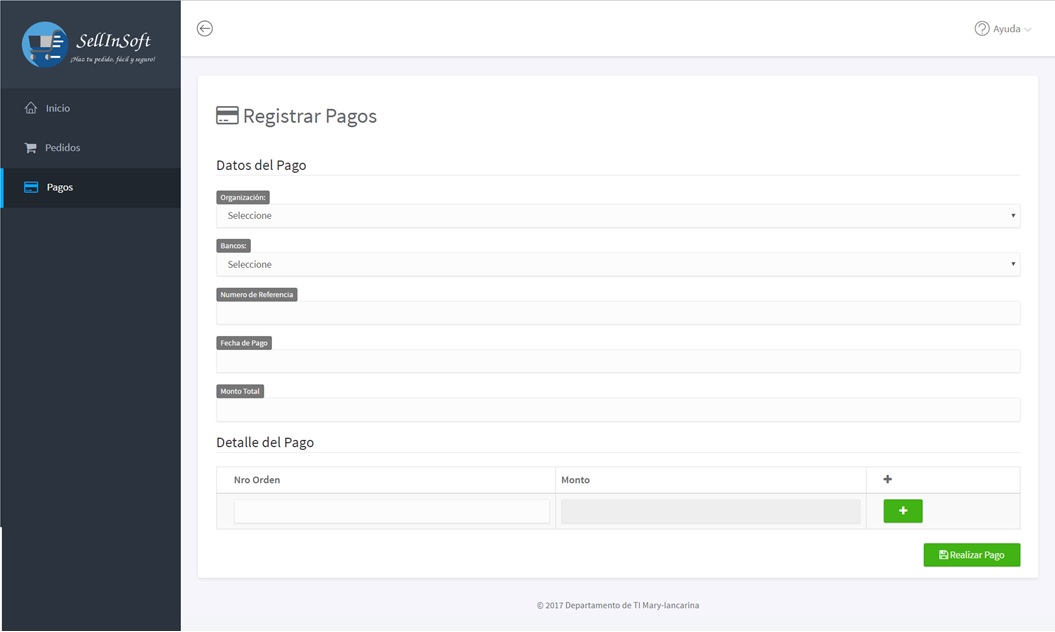Click the credit card icon beside Registrar Pagos
This screenshot has height=632, width=1055.
coord(227,115)
